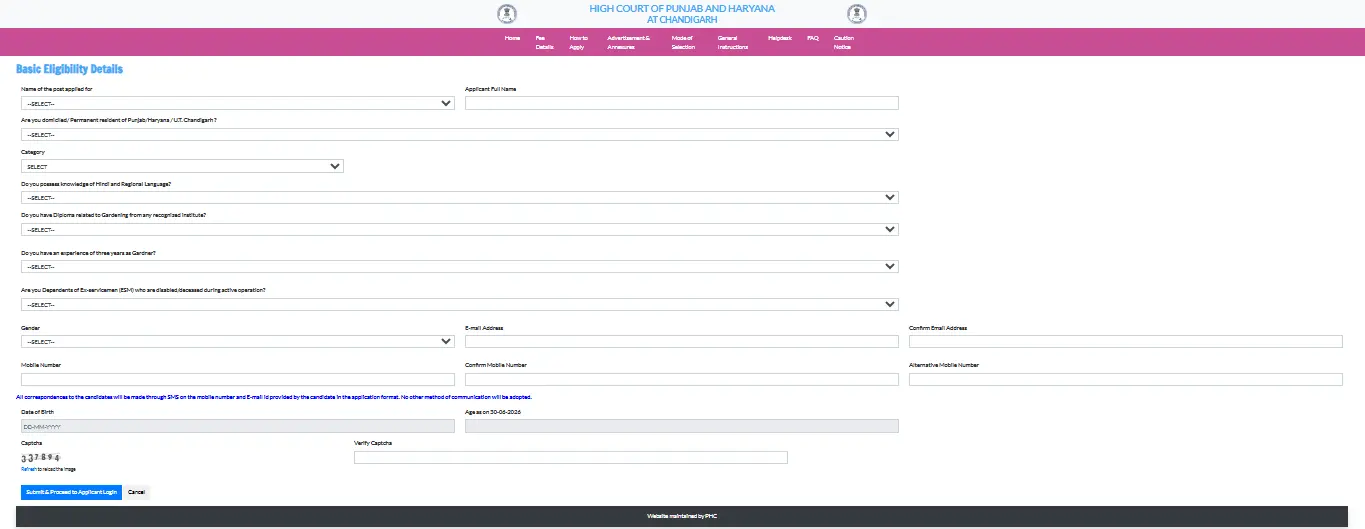
Task: Click the Date of Birth field
Action: [238, 426]
